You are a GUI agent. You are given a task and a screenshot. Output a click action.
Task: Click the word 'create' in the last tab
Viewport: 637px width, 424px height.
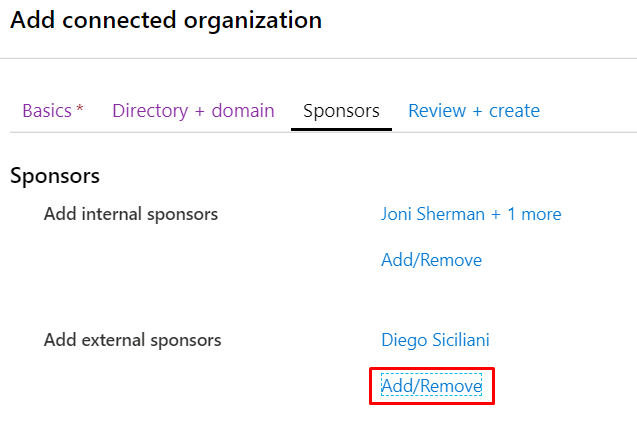(514, 111)
